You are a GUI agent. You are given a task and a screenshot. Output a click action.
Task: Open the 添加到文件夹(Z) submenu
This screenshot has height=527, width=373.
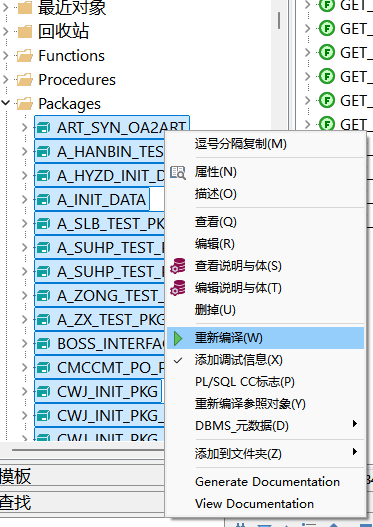(265, 454)
